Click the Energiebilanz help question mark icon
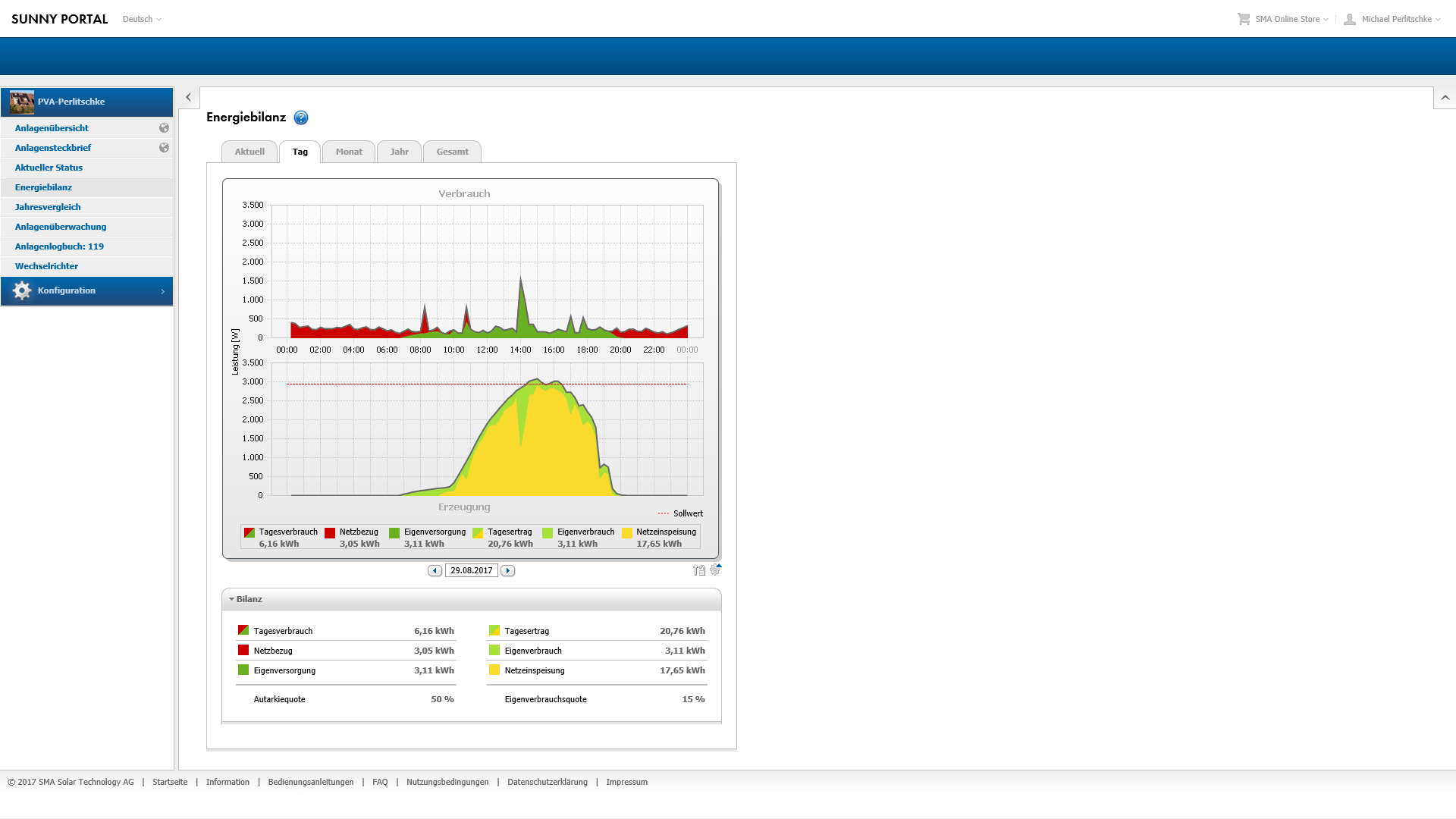This screenshot has height=819, width=1456. click(x=301, y=118)
